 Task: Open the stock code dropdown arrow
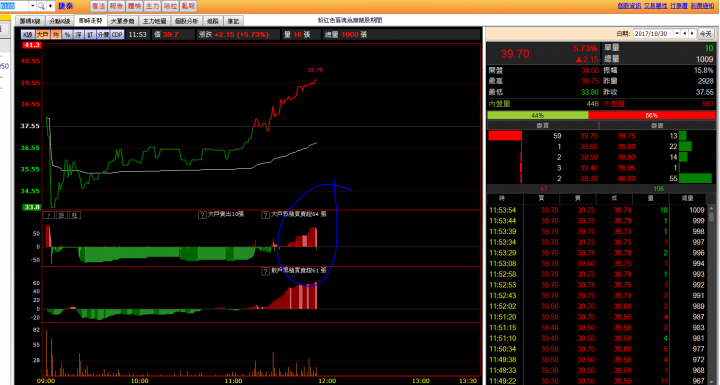pos(33,6)
